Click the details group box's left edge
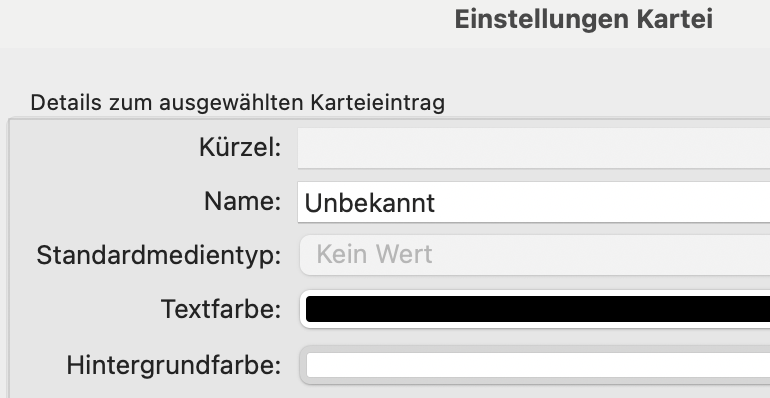The height and width of the screenshot is (398, 770). click(x=8, y=258)
